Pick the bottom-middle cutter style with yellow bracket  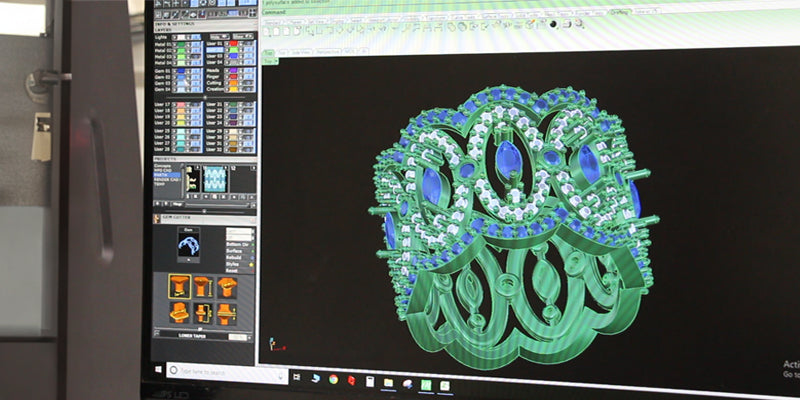click(x=203, y=313)
